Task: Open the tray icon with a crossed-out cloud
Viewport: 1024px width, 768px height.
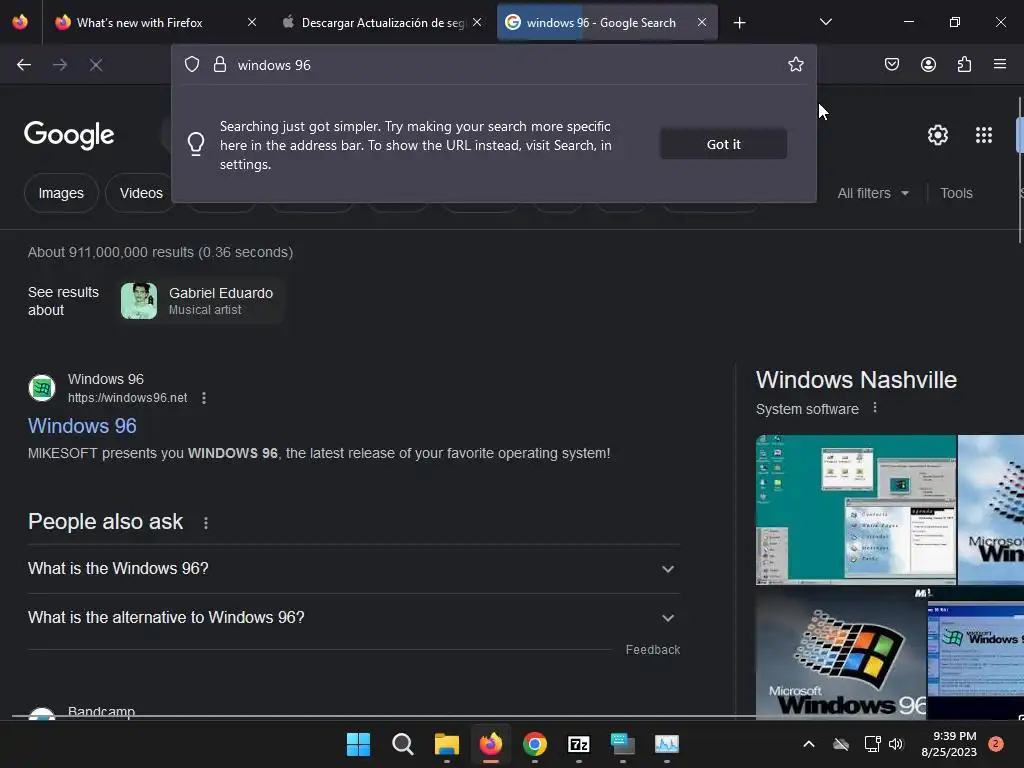Action: point(841,744)
